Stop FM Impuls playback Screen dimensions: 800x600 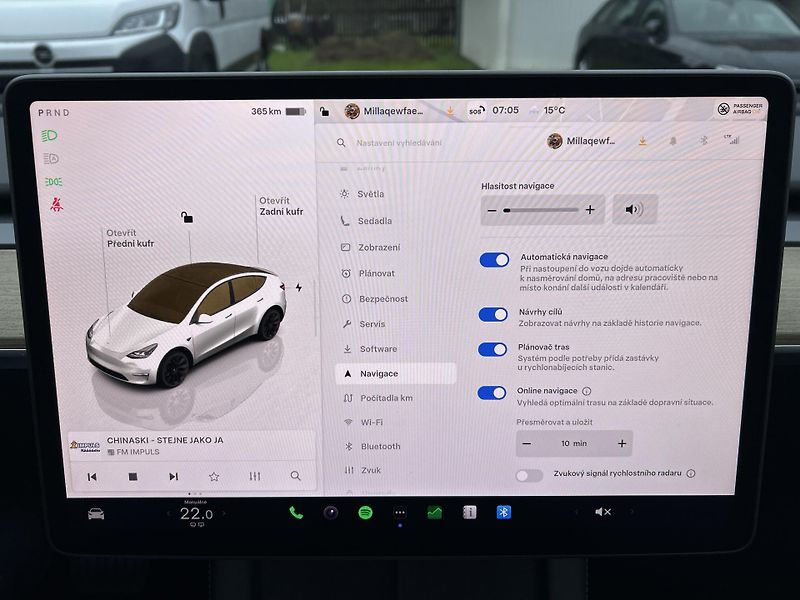point(133,477)
